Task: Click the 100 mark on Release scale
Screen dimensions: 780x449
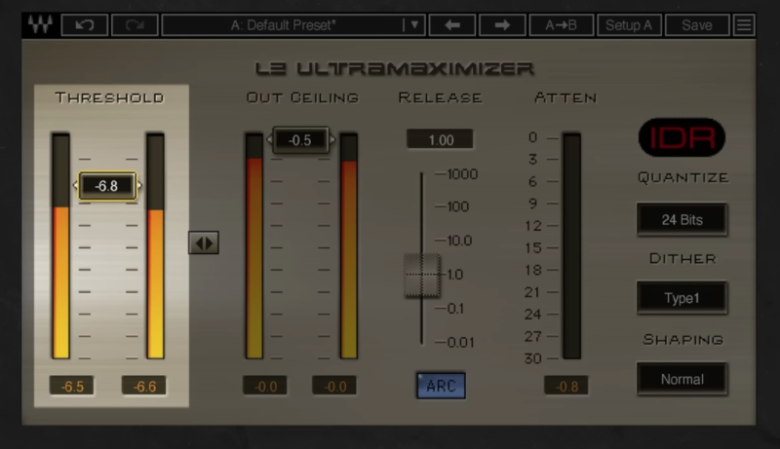Action: pyautogui.click(x=458, y=206)
